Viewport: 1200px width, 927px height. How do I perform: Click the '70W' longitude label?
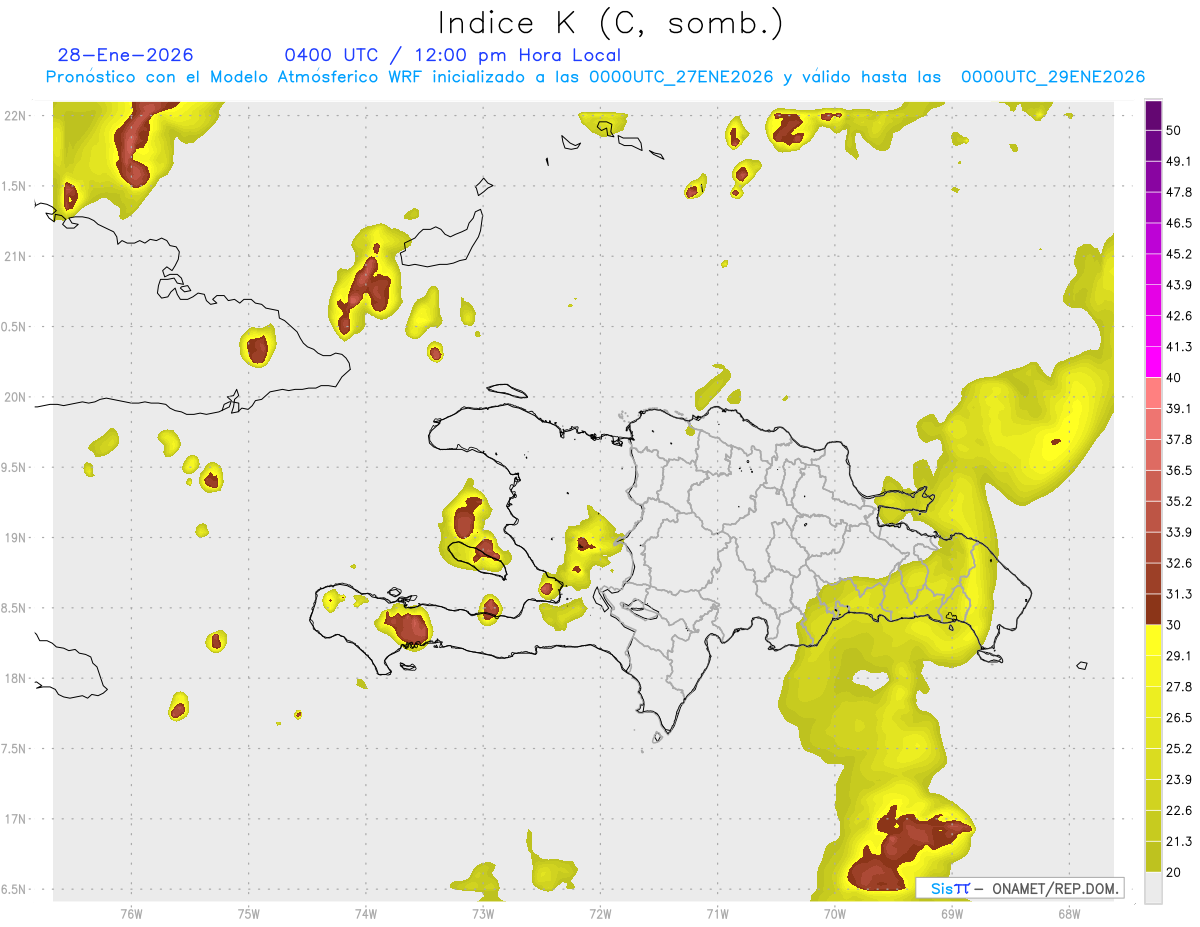click(x=835, y=914)
